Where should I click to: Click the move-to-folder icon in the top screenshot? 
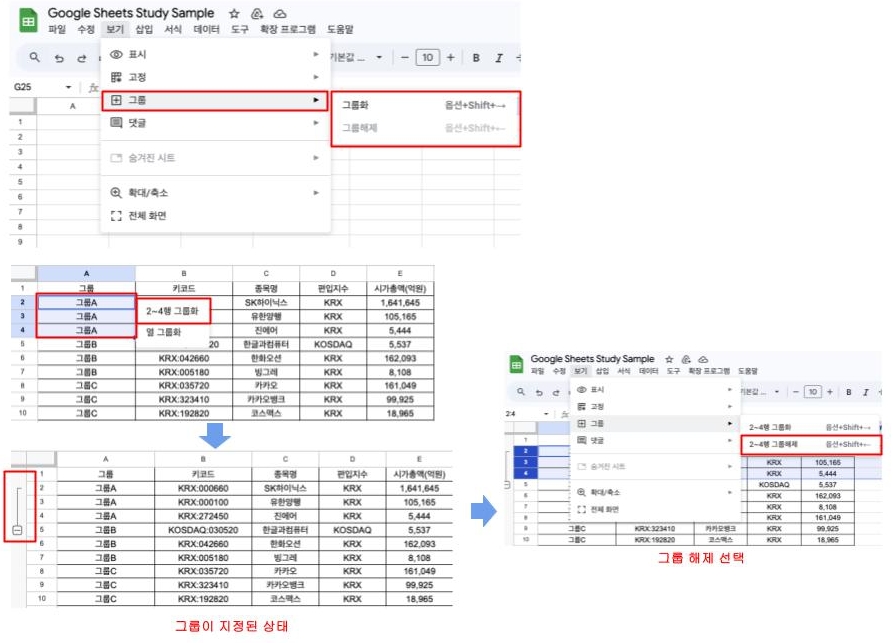click(x=257, y=14)
